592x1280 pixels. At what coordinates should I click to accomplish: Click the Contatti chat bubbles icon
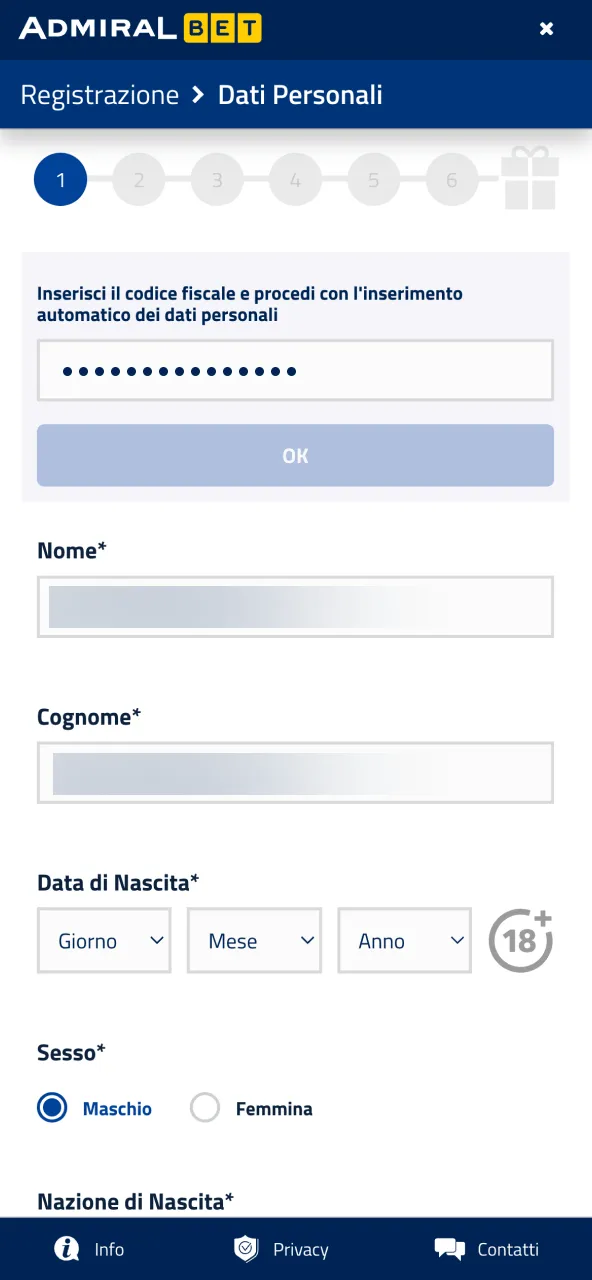click(x=450, y=1249)
